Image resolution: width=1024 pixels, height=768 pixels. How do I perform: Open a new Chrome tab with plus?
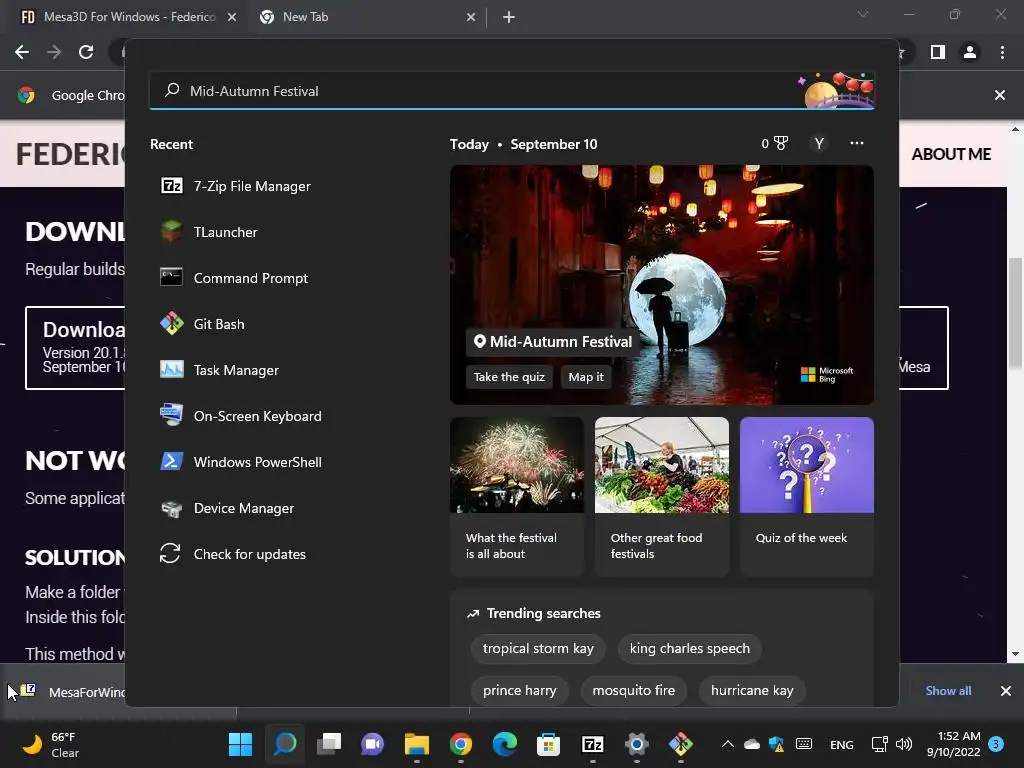tap(509, 17)
